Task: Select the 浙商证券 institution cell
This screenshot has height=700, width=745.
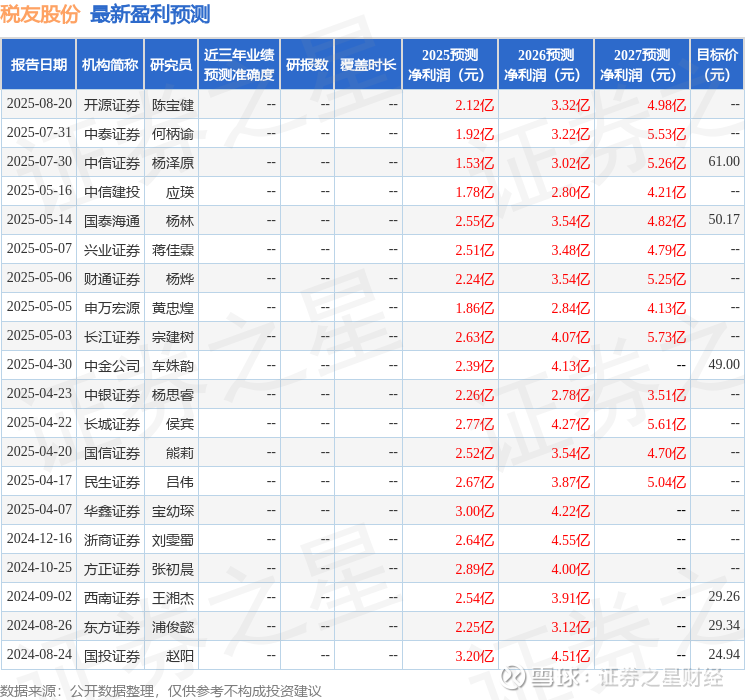Action: 112,540
